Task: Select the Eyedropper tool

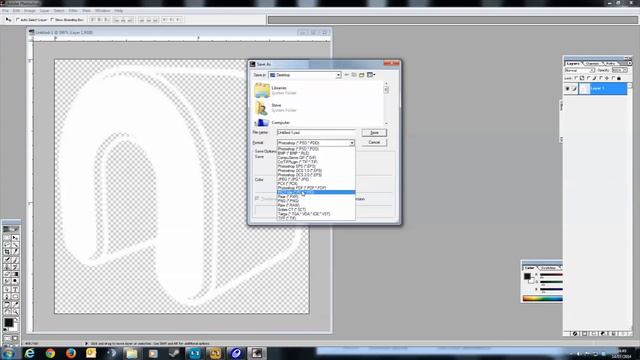Action: tap(15, 304)
